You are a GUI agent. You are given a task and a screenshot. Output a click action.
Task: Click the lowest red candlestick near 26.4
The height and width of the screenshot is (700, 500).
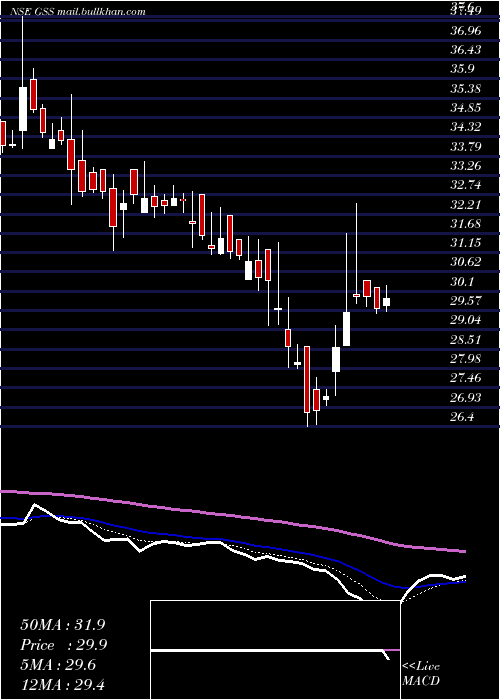pos(307,379)
